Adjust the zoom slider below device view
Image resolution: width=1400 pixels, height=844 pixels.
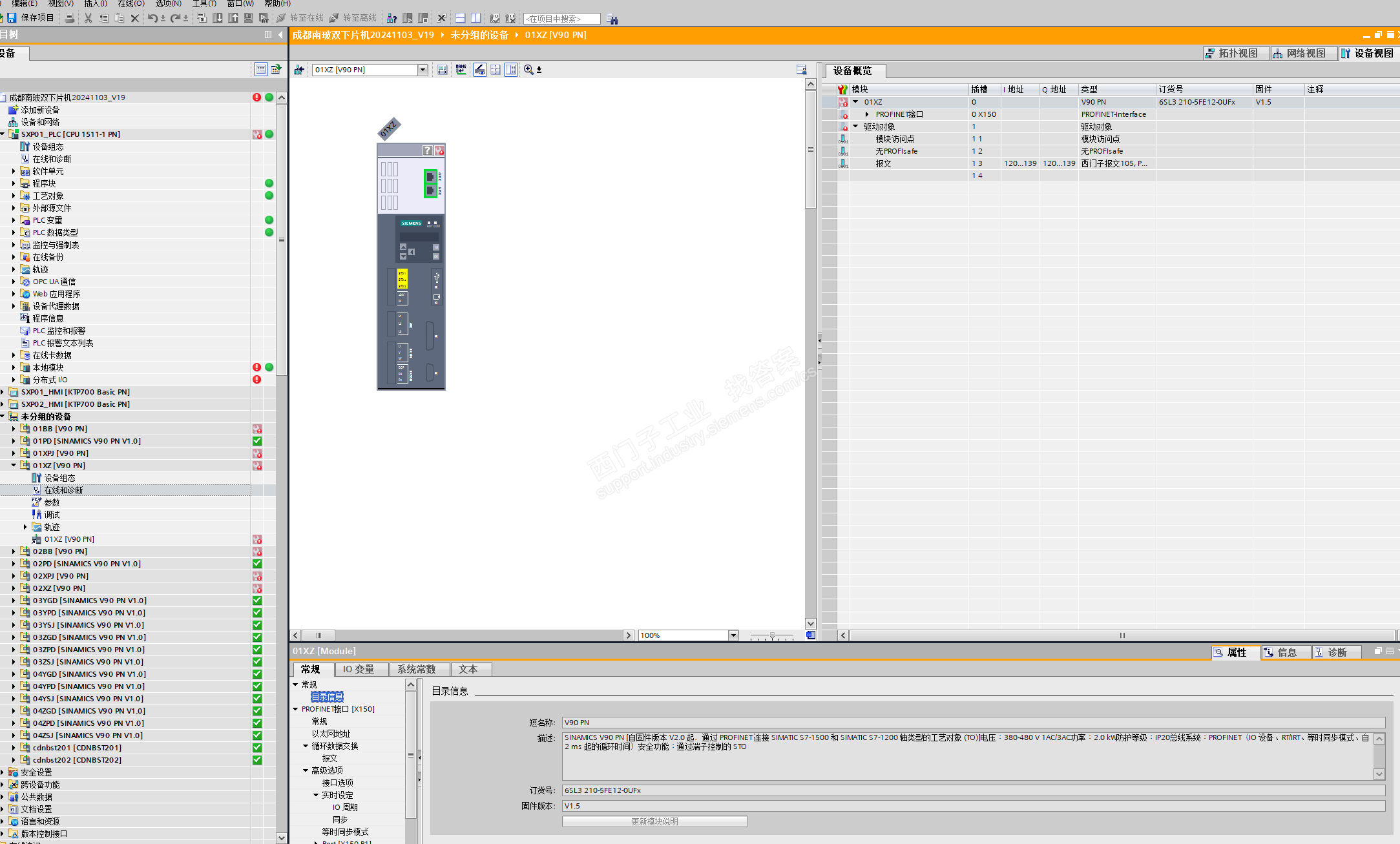[772, 636]
